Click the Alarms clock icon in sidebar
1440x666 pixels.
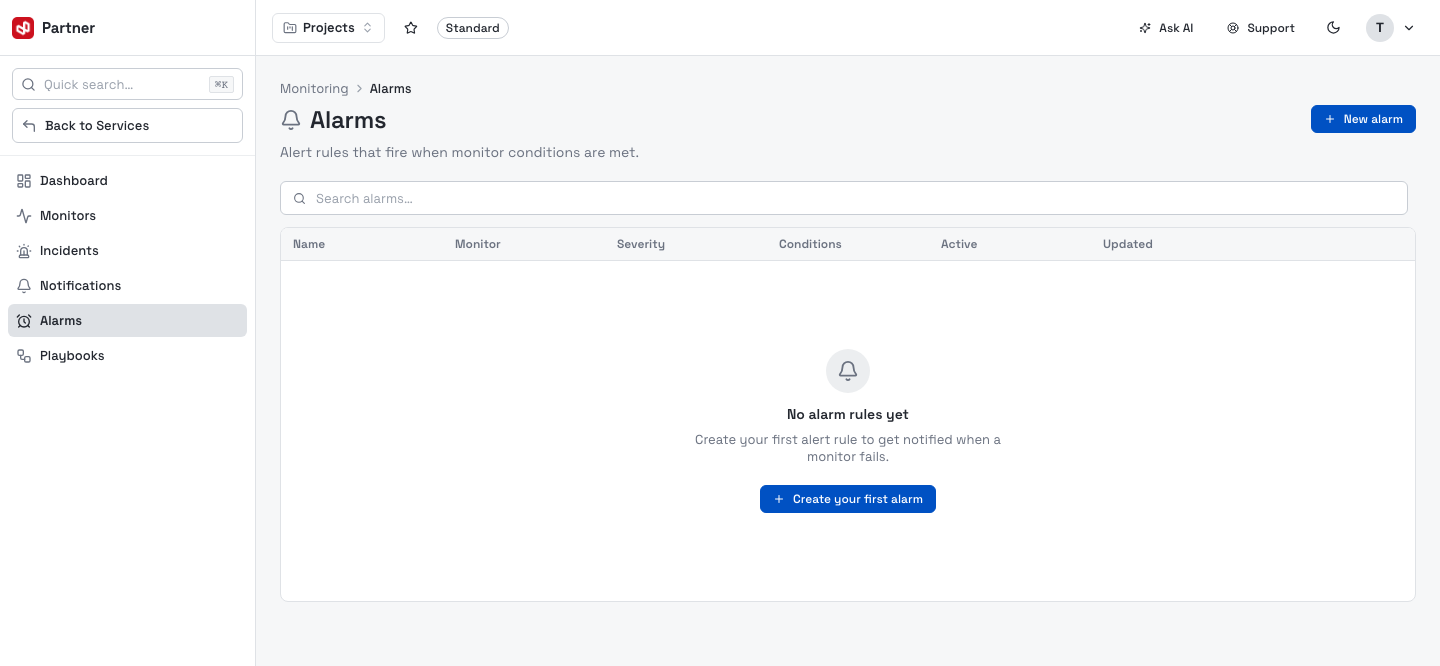24,321
